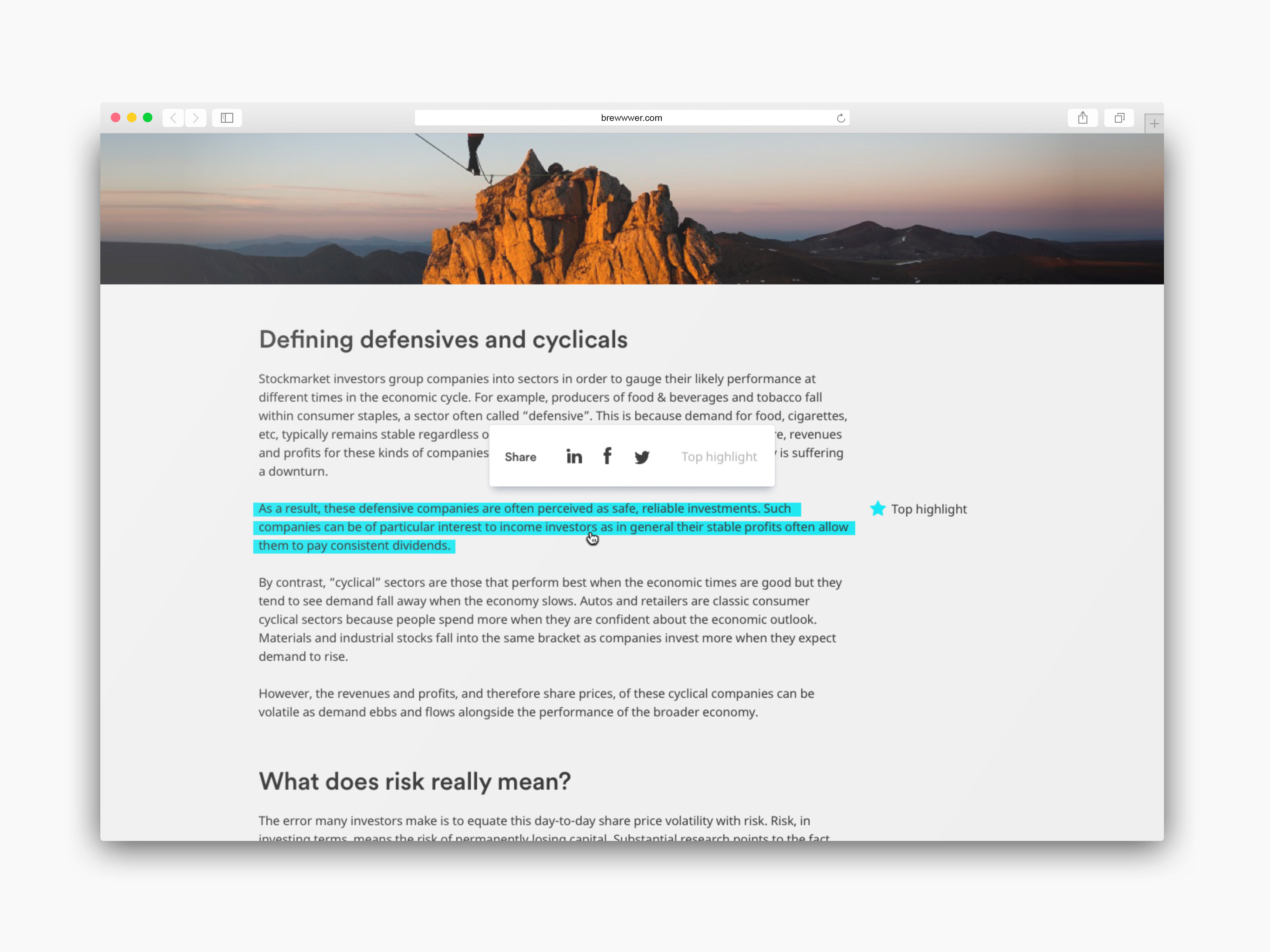Share the highlight on LinkedIn

(x=574, y=457)
